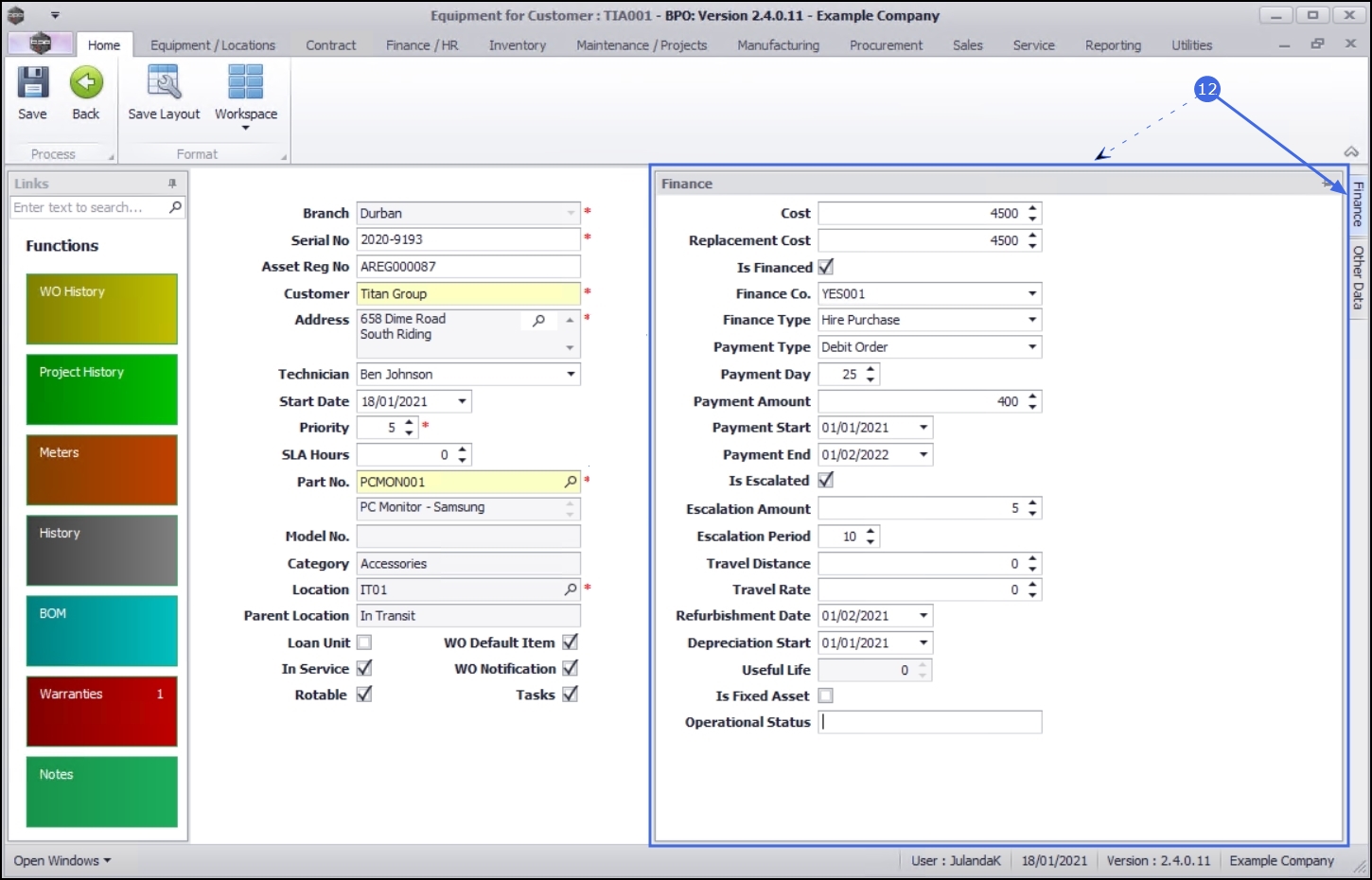Select the Other Data side tab
The width and height of the screenshot is (1372, 880).
(x=1358, y=277)
